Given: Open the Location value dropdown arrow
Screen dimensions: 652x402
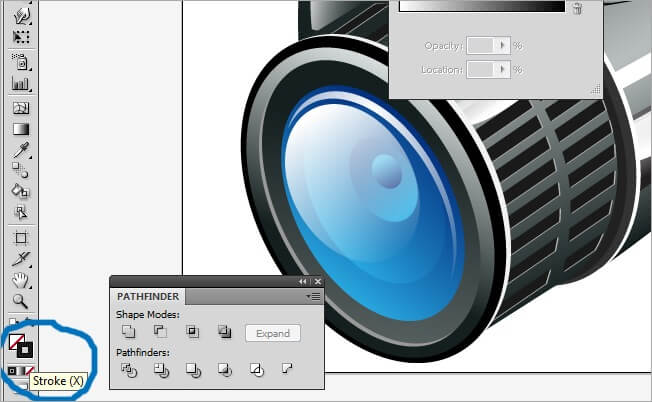Looking at the screenshot, I should click(x=502, y=69).
